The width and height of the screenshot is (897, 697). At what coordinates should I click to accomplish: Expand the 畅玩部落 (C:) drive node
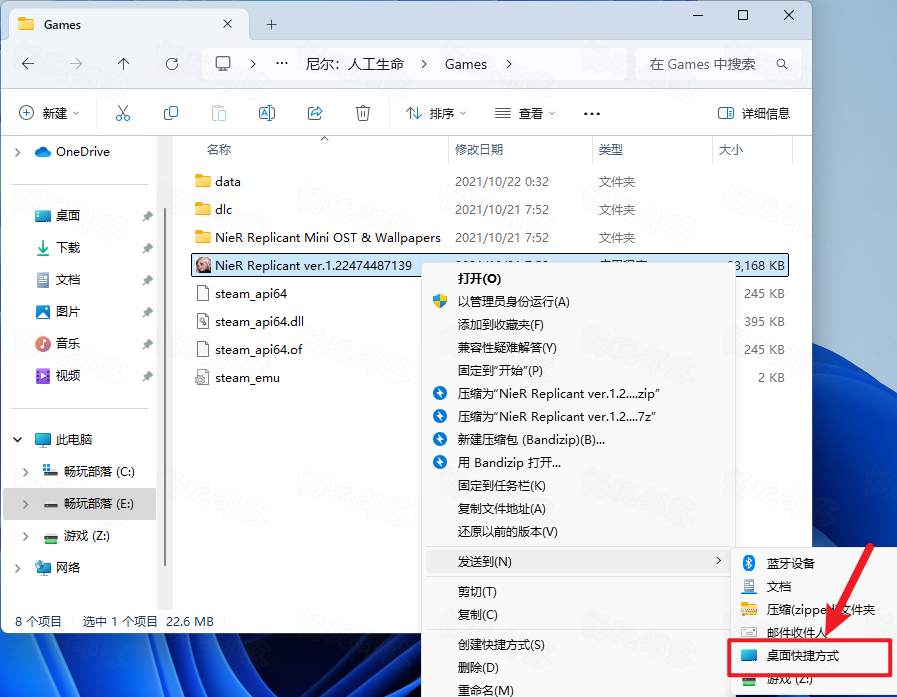tap(26, 472)
